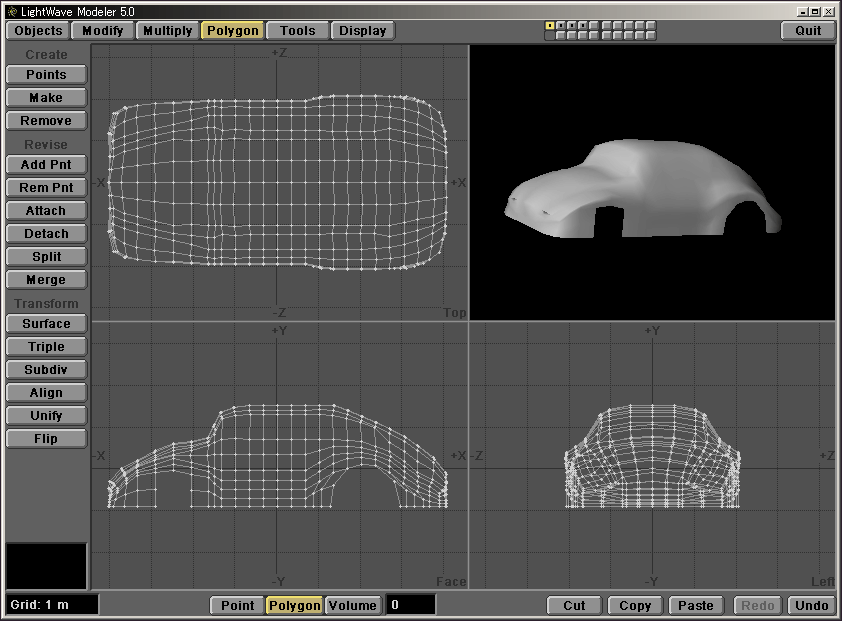Go to the Display tab
Screen dimensions: 842x621
[x=362, y=30]
